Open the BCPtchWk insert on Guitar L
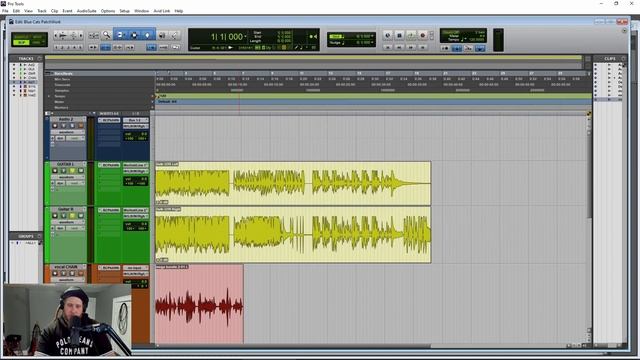 tap(109, 165)
